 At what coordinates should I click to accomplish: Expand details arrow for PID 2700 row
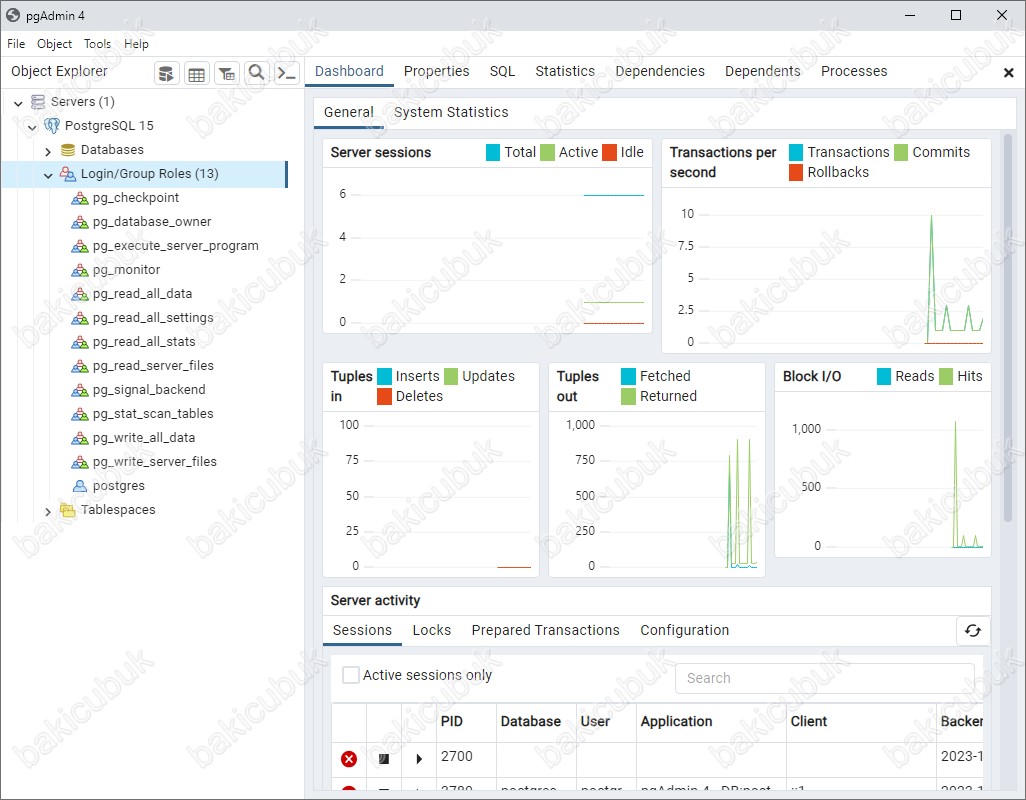[x=419, y=759]
